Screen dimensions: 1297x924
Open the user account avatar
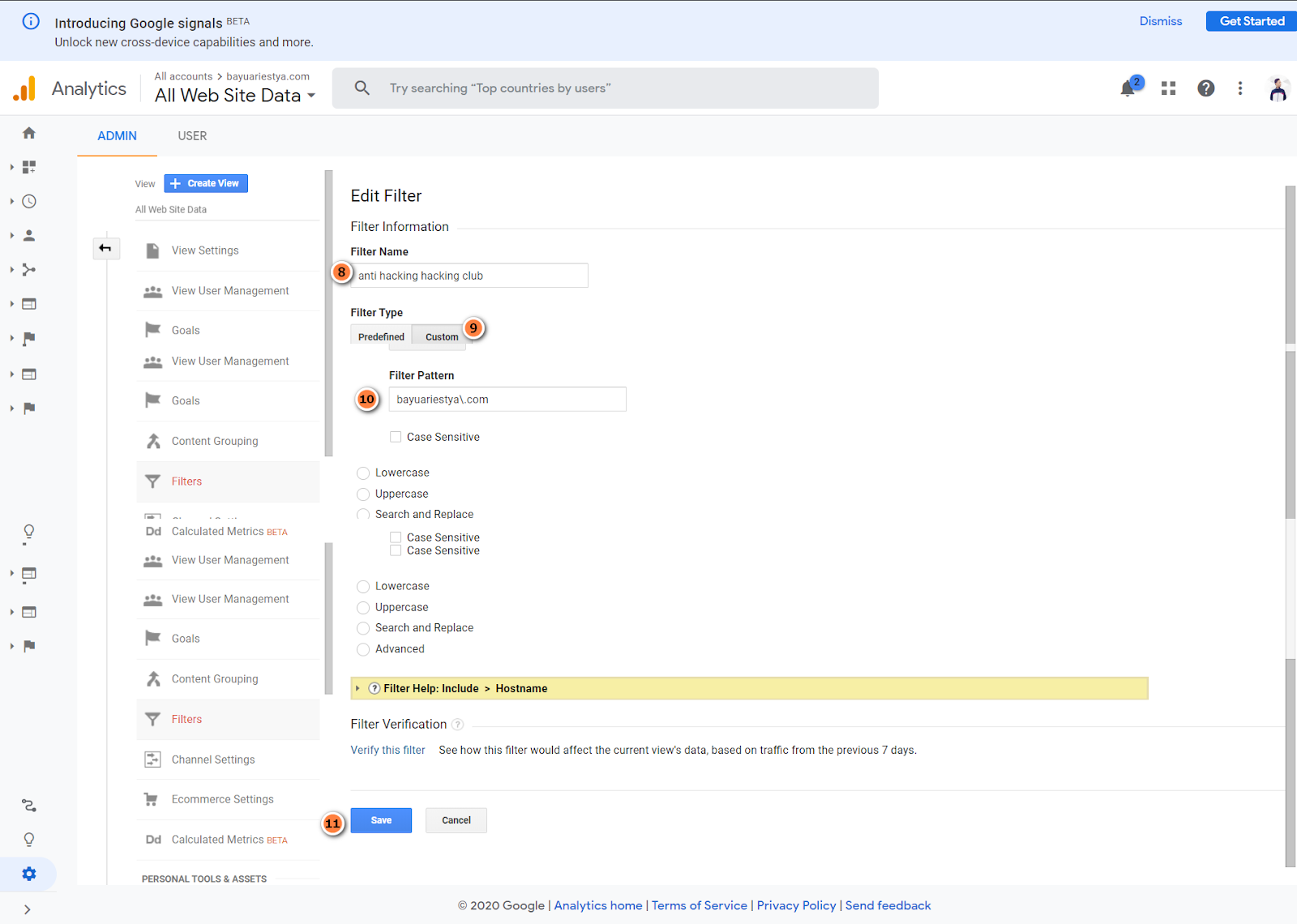point(1278,88)
